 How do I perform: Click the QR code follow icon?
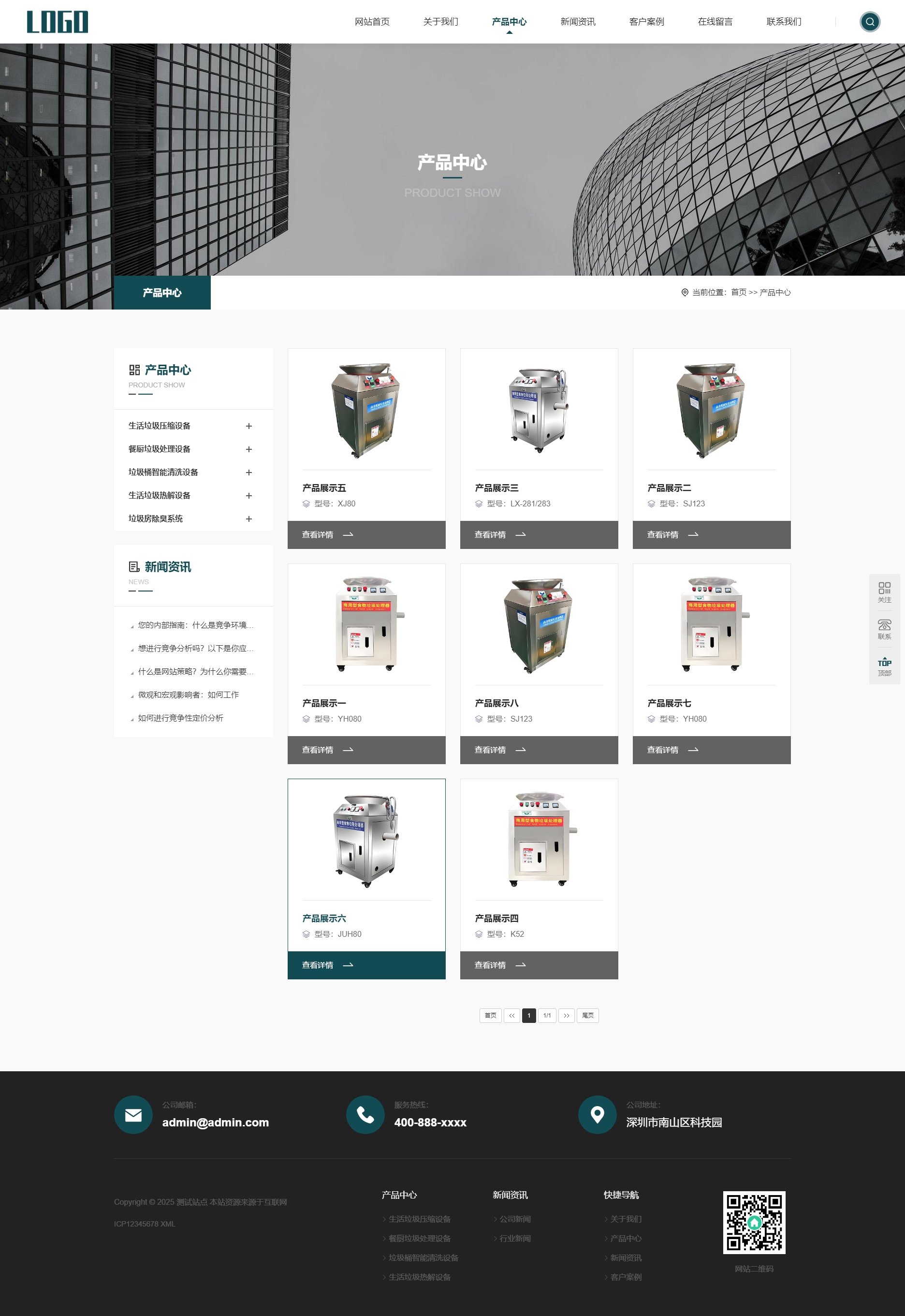coord(884,588)
